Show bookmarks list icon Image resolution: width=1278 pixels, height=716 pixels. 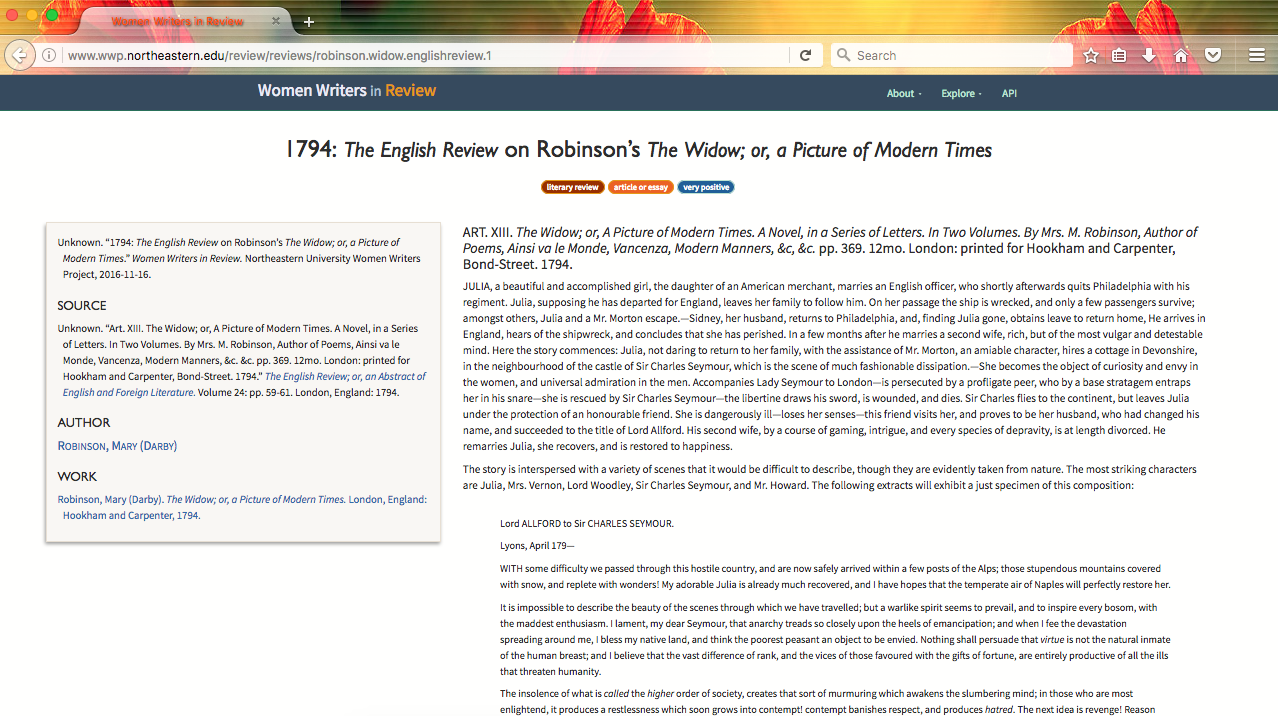[1120, 56]
